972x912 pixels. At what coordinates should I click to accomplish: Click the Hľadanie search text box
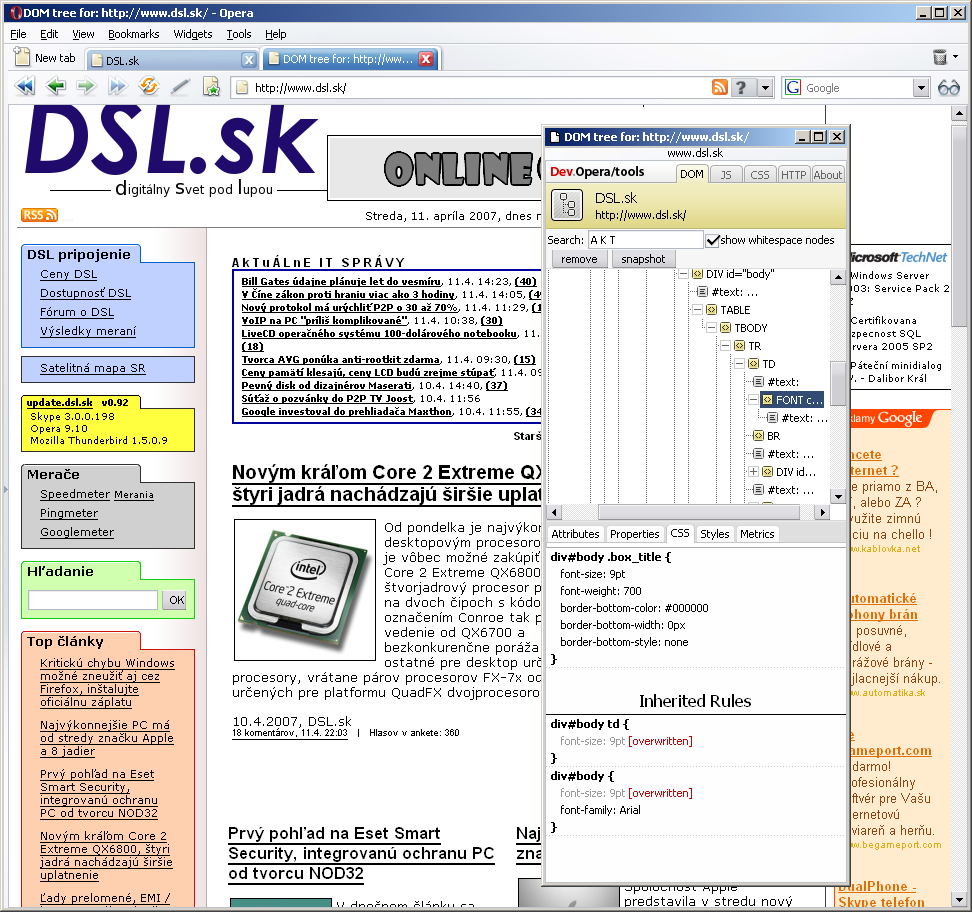[93, 600]
